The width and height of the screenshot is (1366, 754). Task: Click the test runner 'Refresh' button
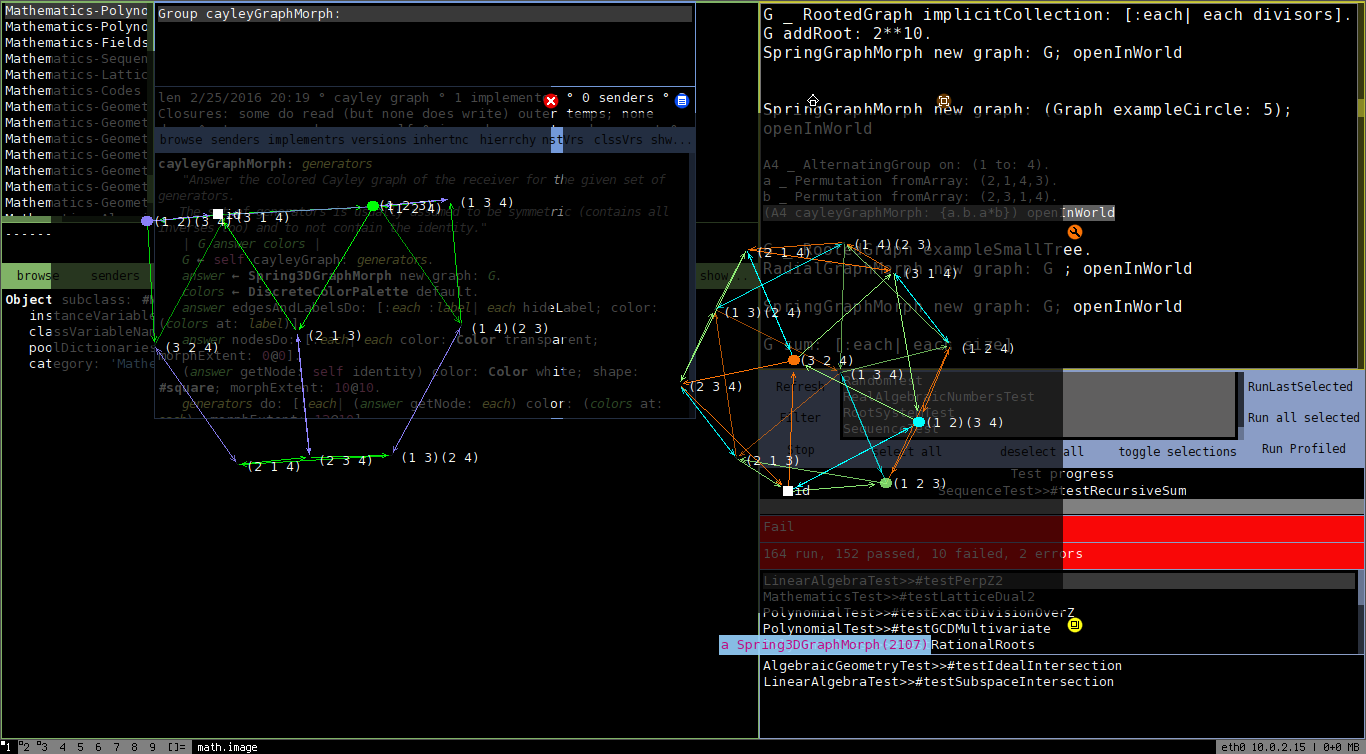point(800,386)
